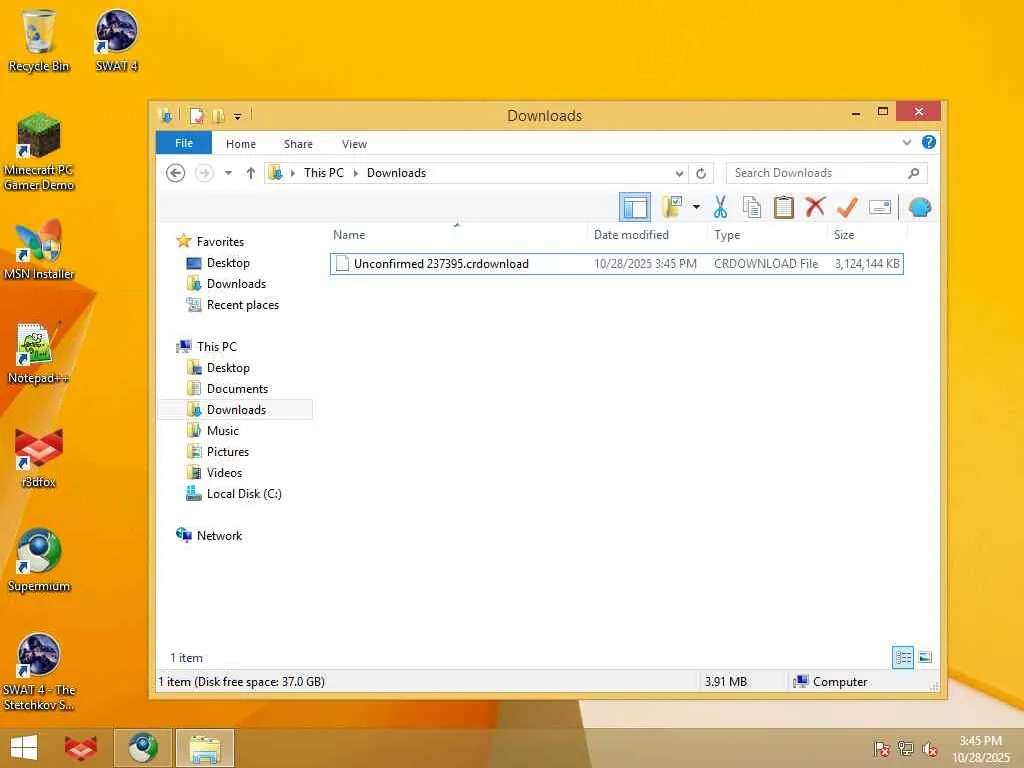Go up one folder level
This screenshot has height=768, width=1024.
tap(251, 173)
